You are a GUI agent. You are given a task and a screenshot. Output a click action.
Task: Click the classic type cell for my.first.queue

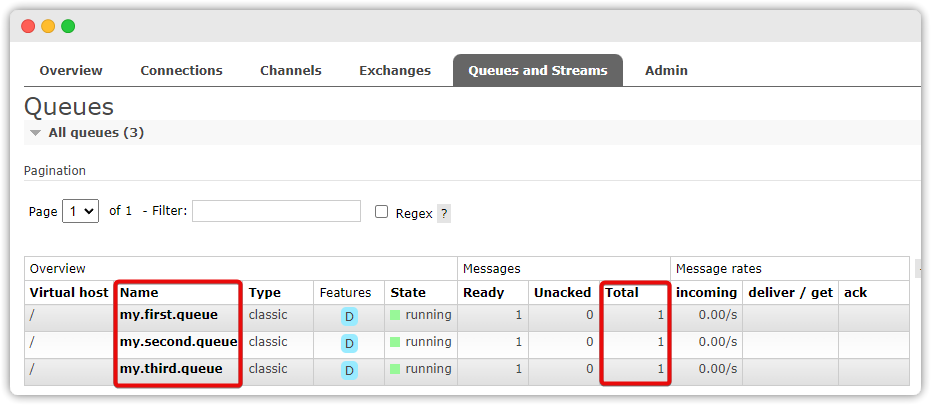[x=268, y=315]
